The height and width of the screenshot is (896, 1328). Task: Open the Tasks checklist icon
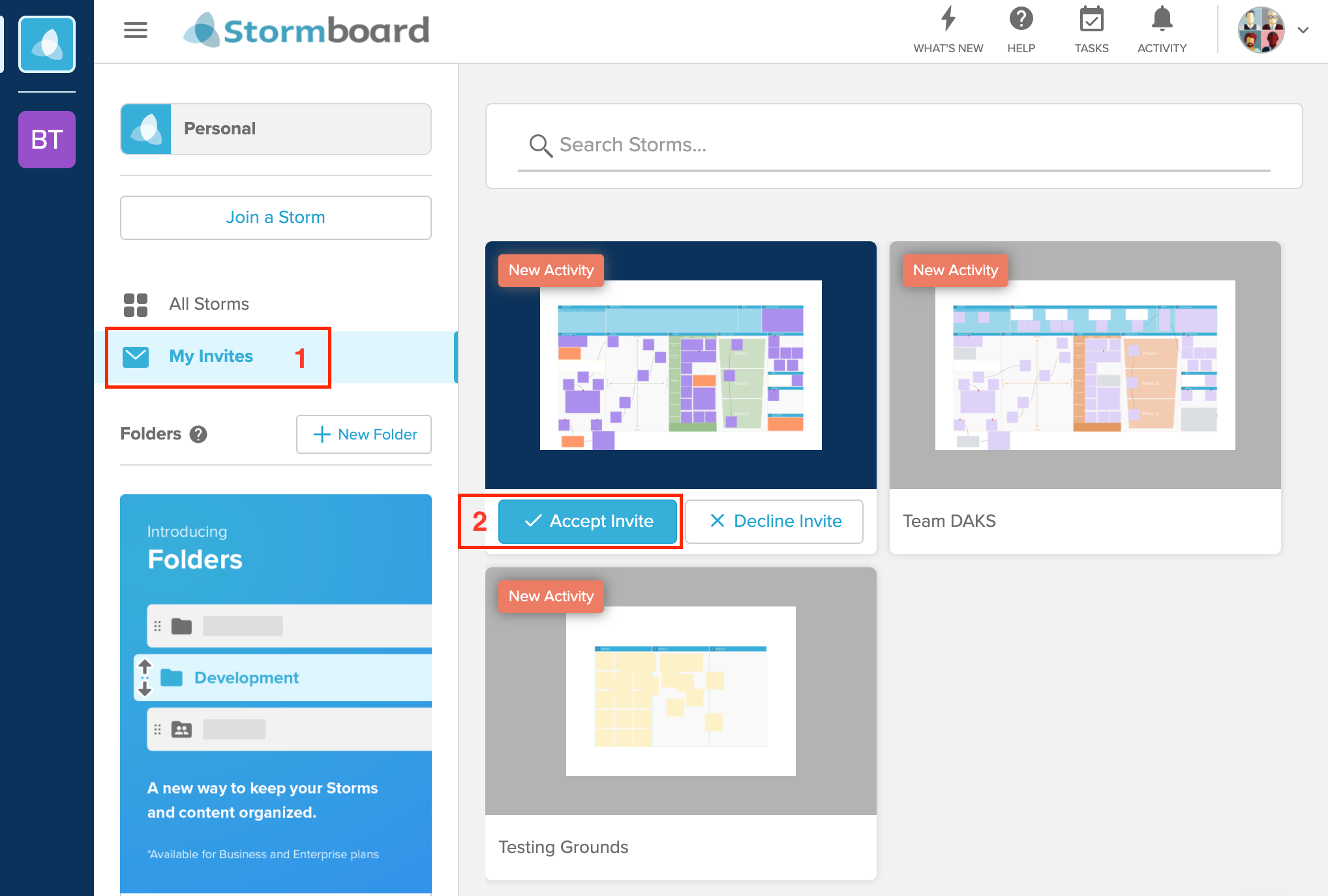pyautogui.click(x=1092, y=18)
